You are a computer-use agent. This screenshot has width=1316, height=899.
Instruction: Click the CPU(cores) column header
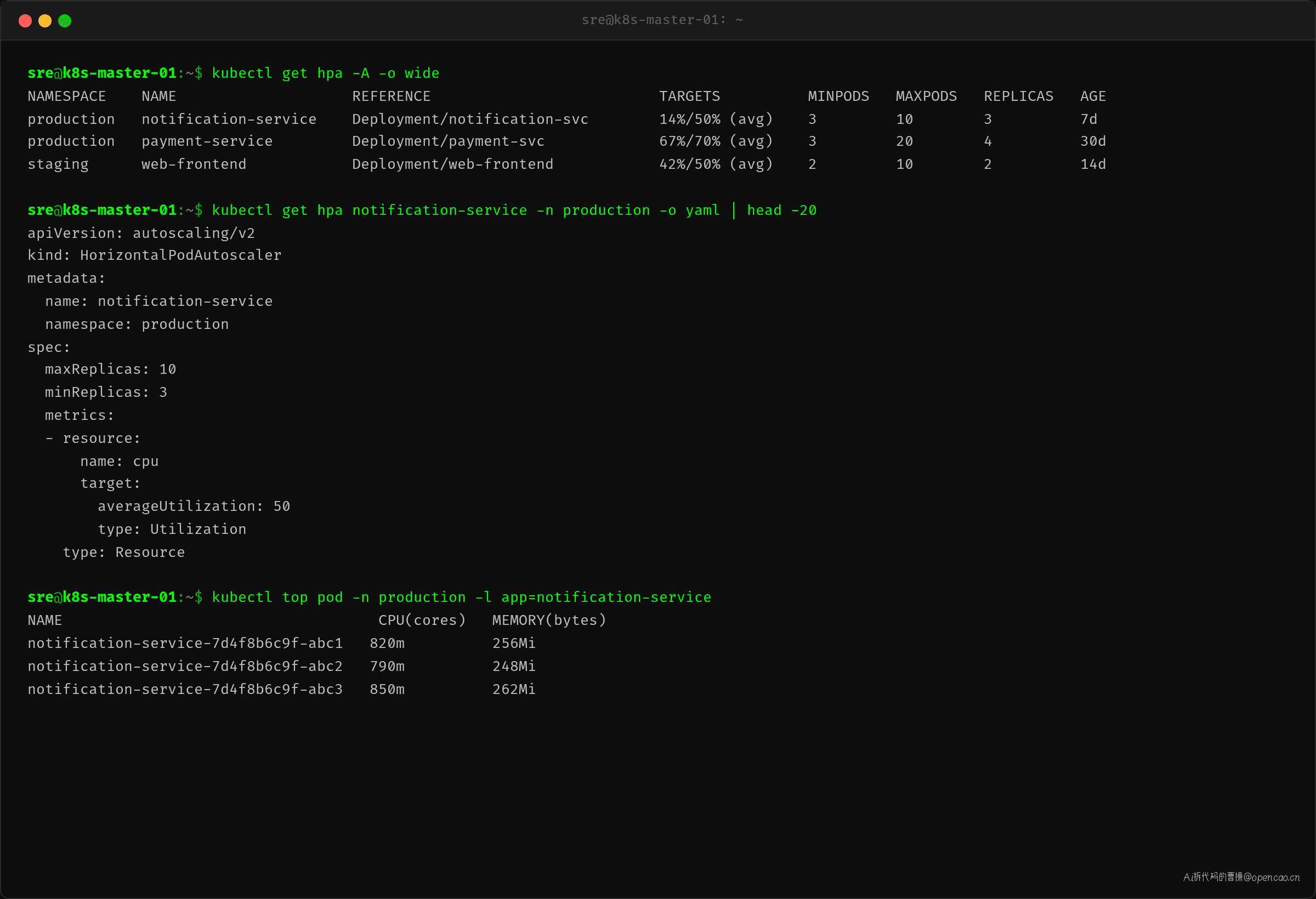[x=422, y=620]
